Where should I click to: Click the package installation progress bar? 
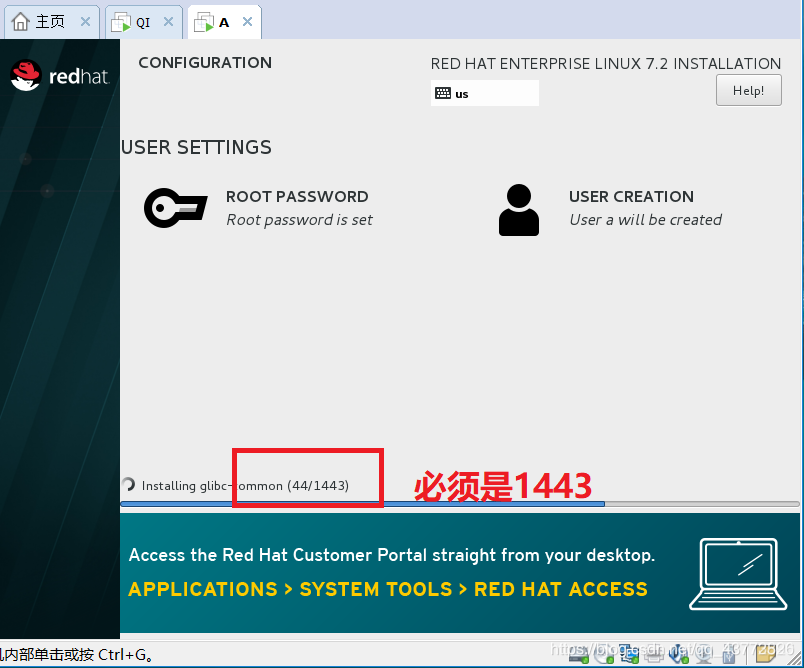(460, 504)
